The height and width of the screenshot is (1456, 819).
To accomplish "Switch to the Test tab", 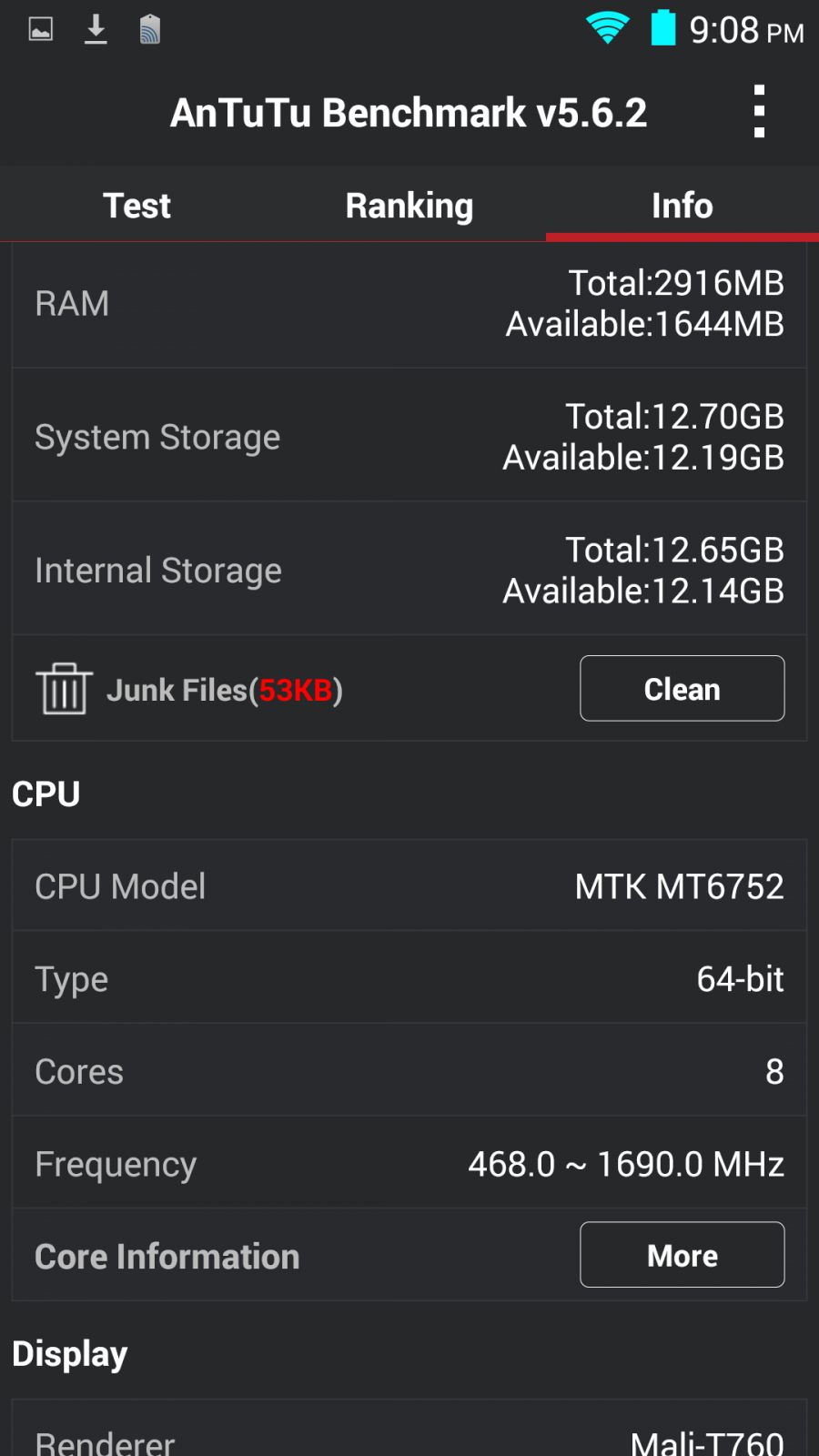I will pos(136,205).
